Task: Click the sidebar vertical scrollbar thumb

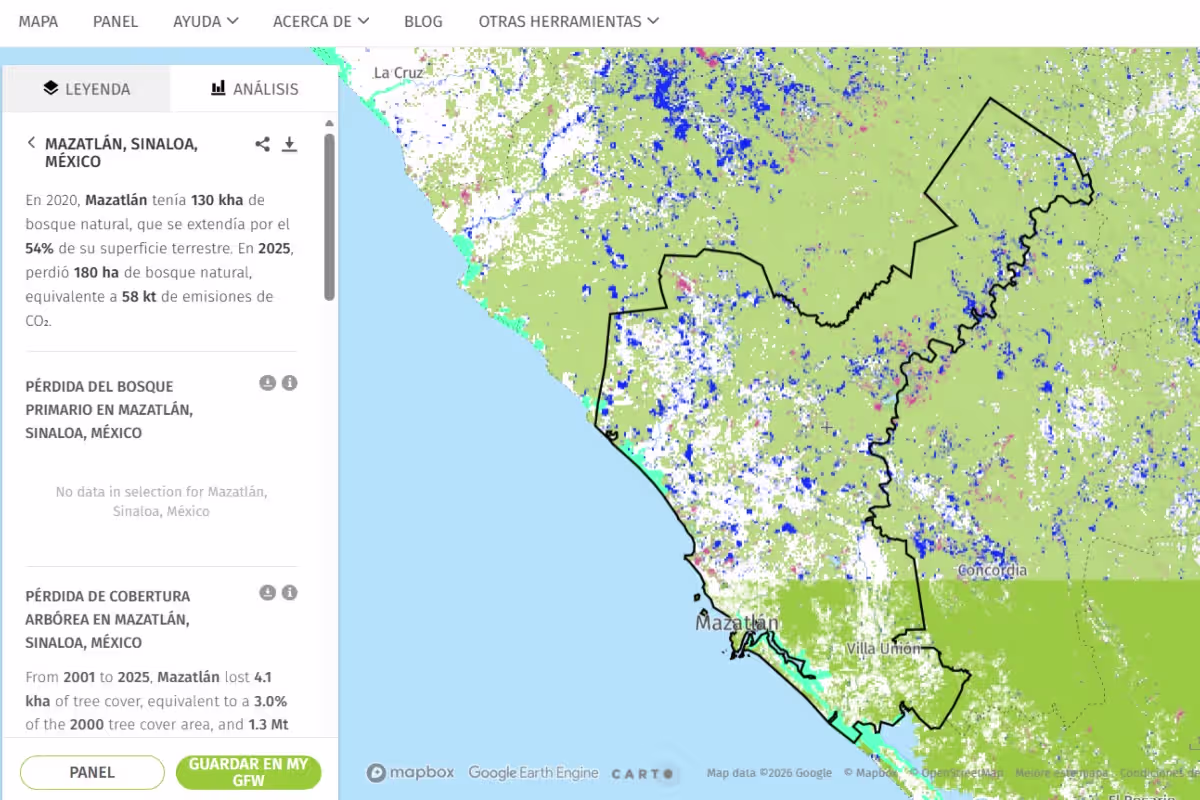Action: [329, 216]
